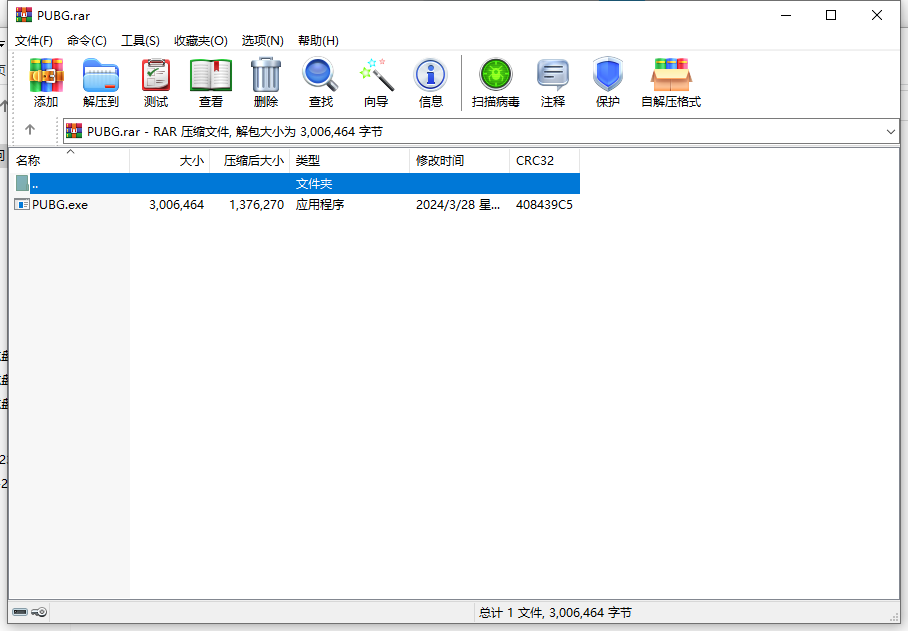Expand the address bar path dropdown
The height and width of the screenshot is (631, 908).
coord(891,132)
